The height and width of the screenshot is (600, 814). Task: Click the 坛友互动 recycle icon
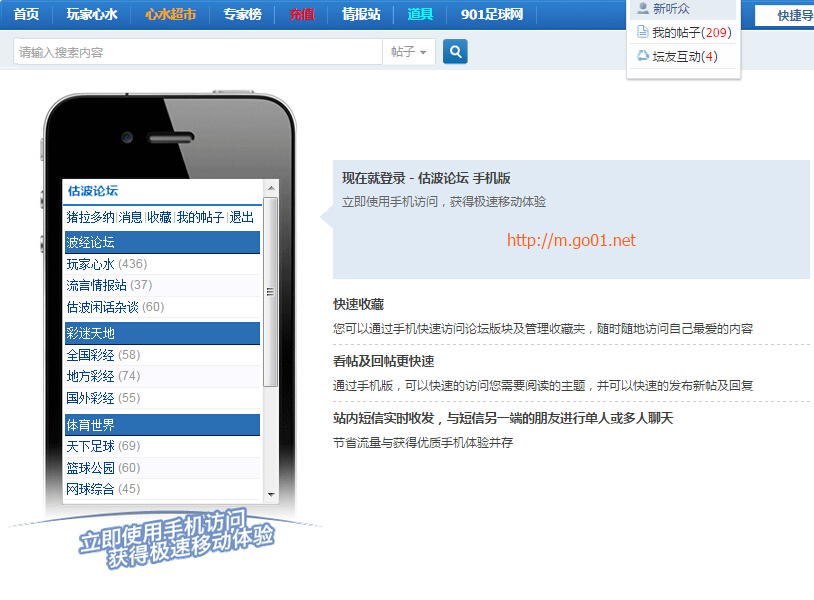click(x=643, y=56)
